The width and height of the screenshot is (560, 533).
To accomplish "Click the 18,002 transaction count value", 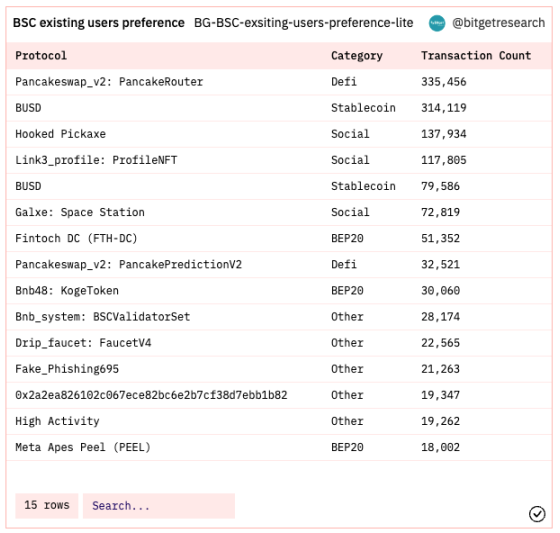I will point(440,447).
